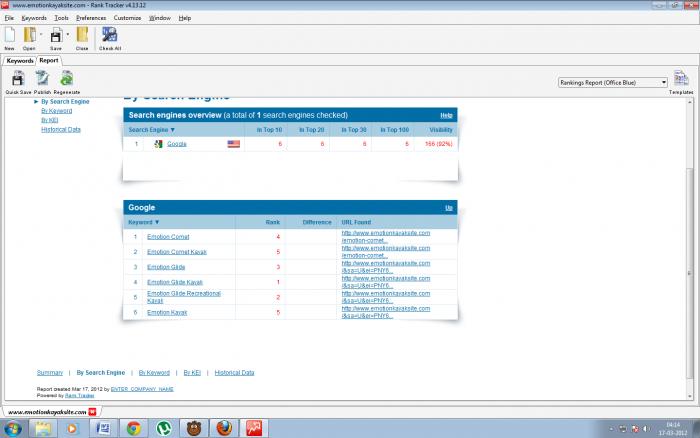Regenerate the report

pyautogui.click(x=67, y=79)
